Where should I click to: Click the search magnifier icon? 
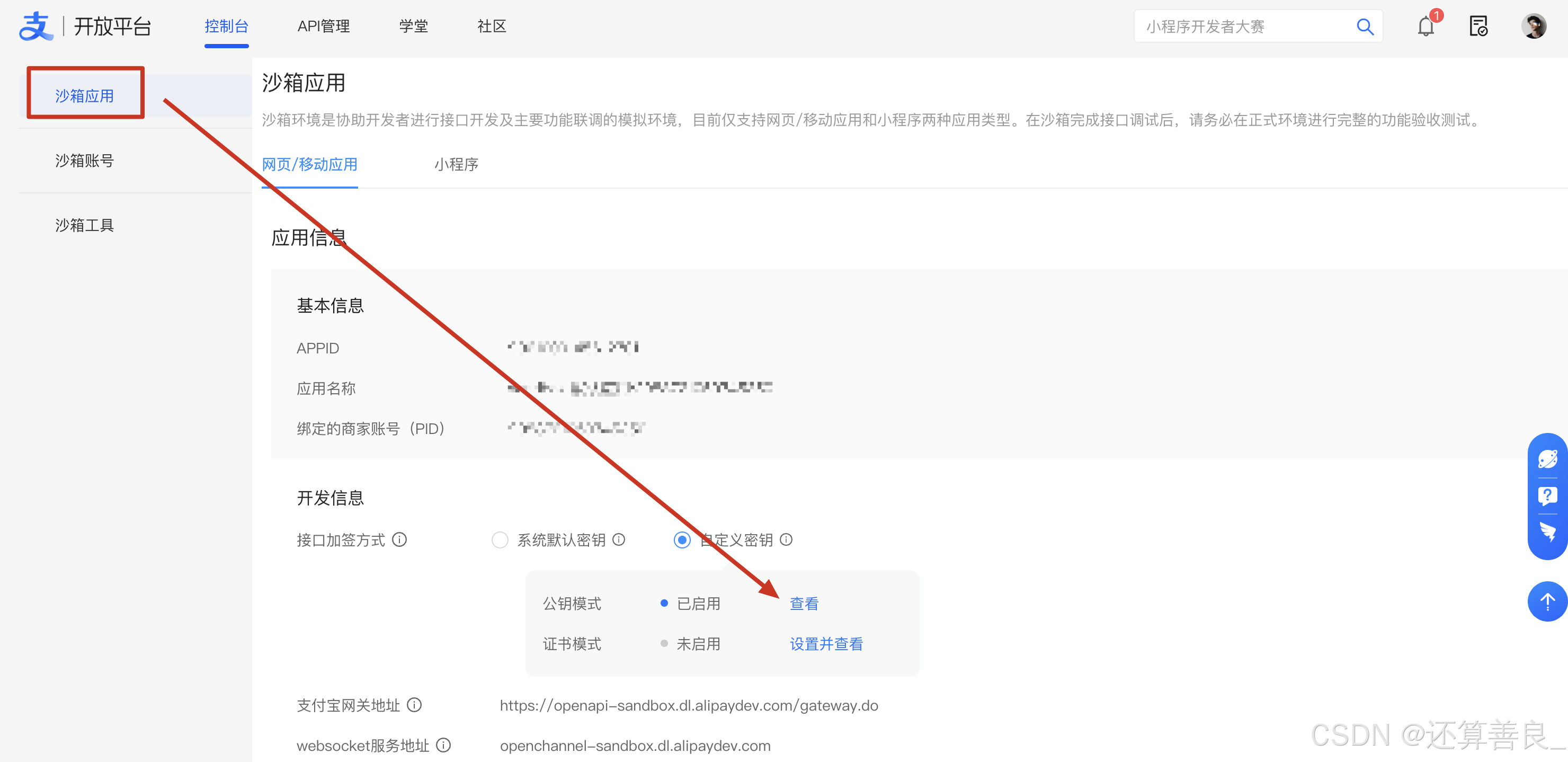1364,27
